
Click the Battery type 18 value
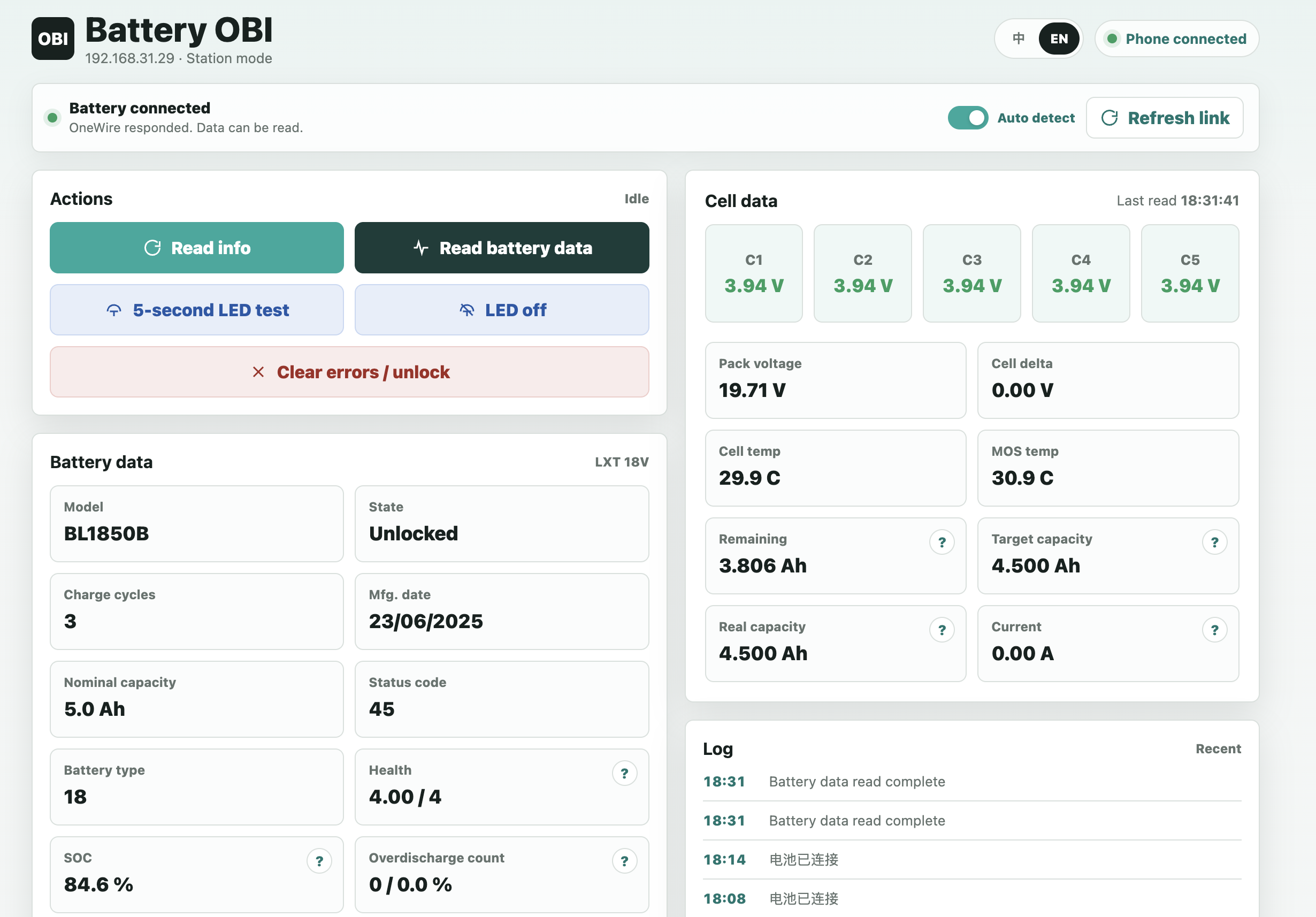point(75,797)
